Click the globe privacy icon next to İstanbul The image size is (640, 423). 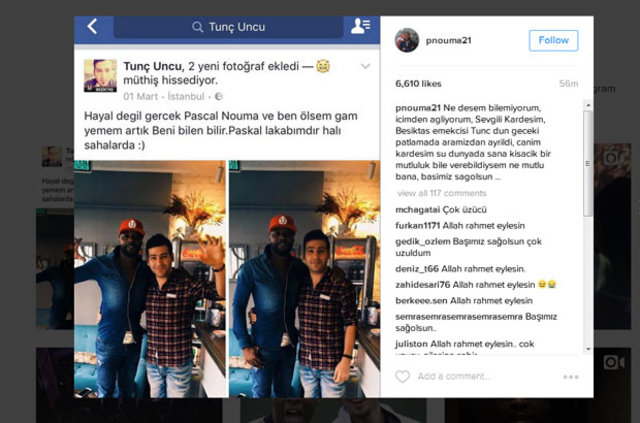pyautogui.click(x=219, y=97)
